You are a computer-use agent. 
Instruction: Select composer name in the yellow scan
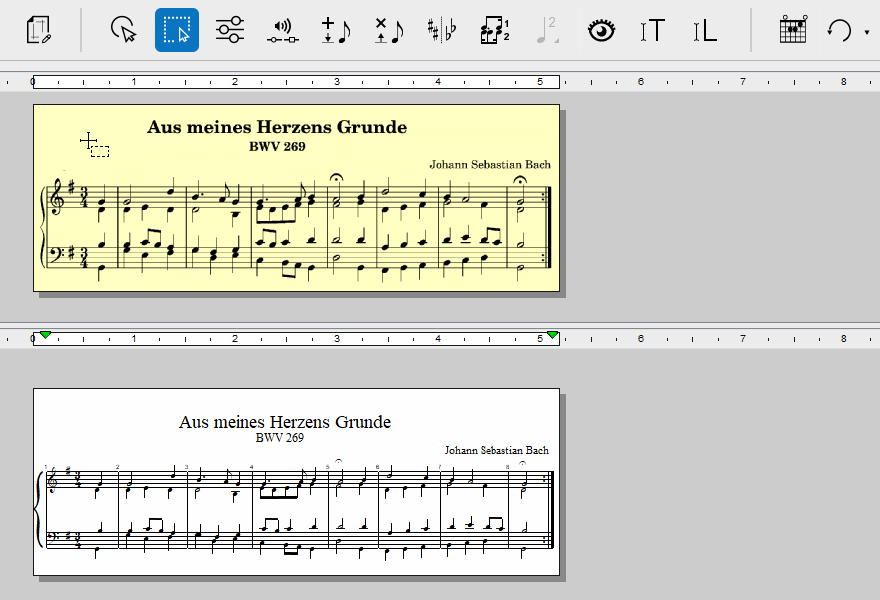490,164
